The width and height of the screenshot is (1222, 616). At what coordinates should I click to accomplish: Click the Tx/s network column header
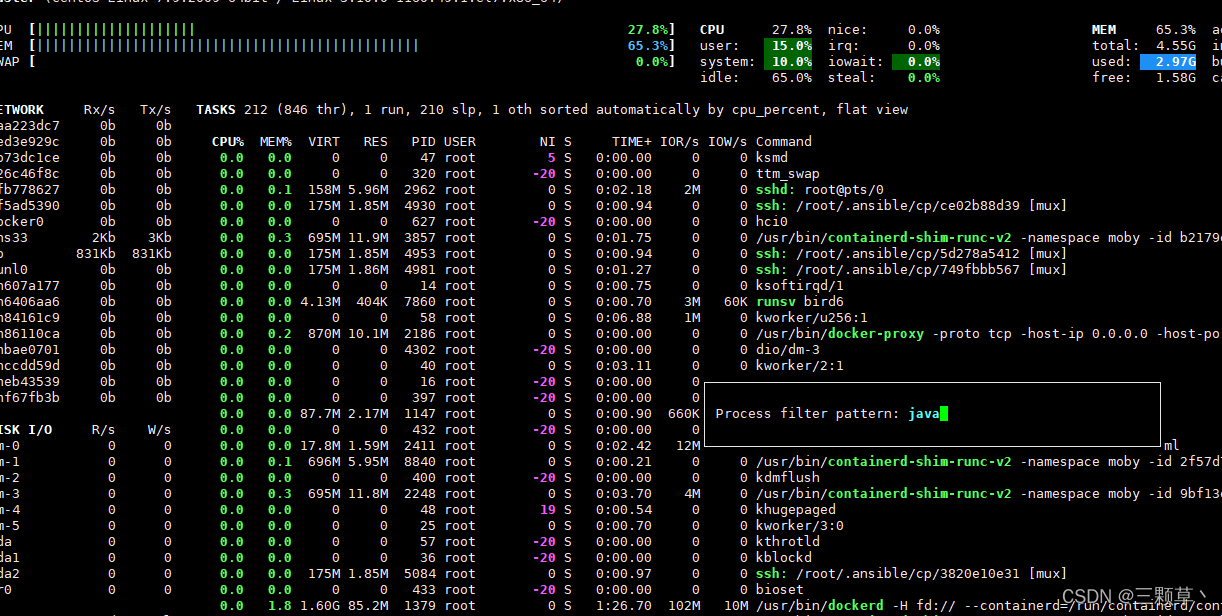tap(156, 110)
